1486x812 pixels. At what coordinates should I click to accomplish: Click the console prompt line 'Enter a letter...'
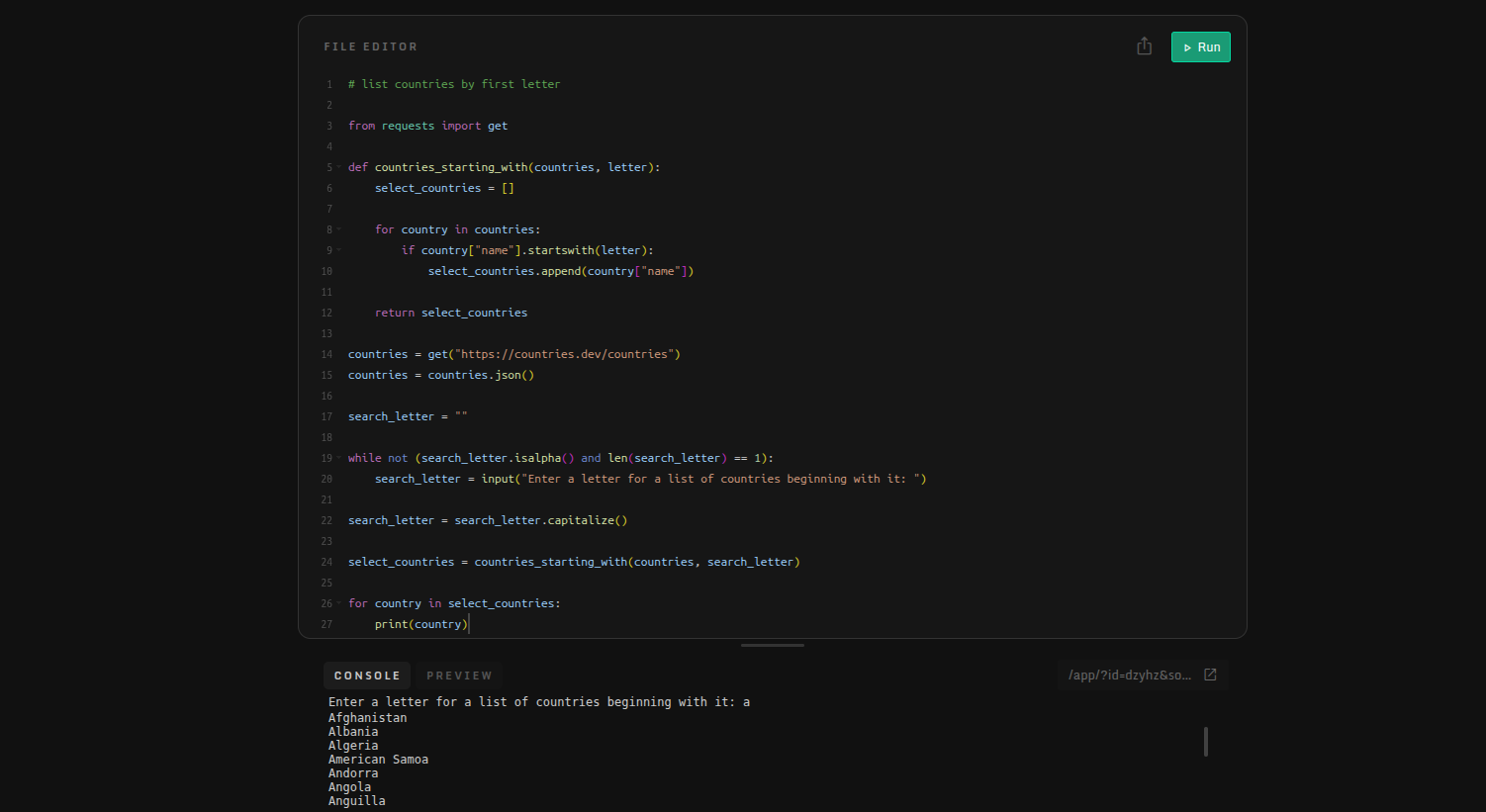(539, 702)
